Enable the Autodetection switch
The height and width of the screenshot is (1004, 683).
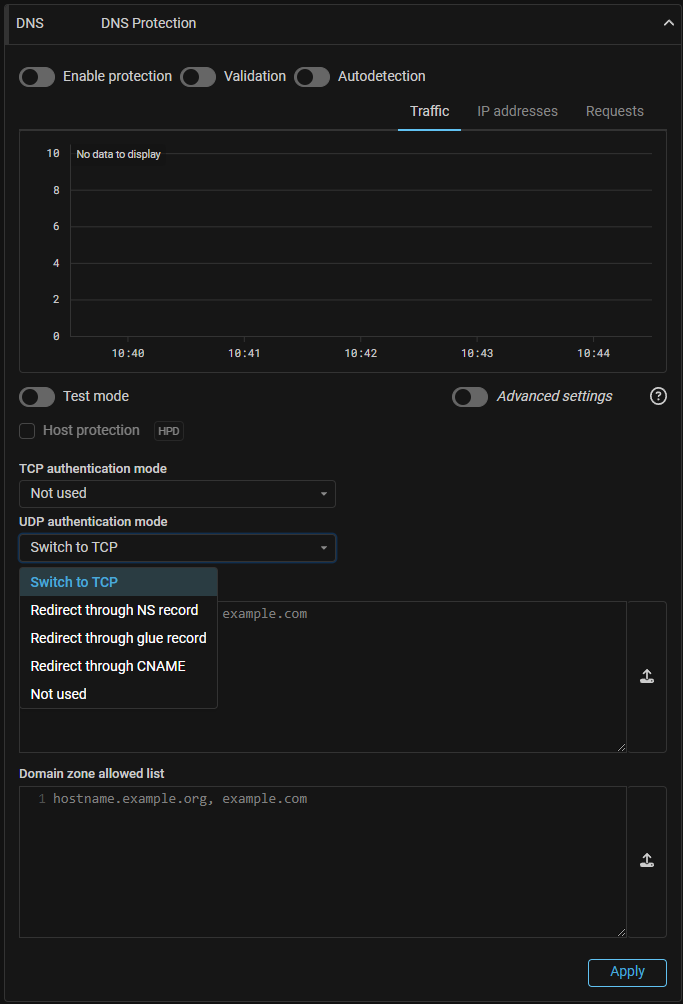pyautogui.click(x=312, y=77)
